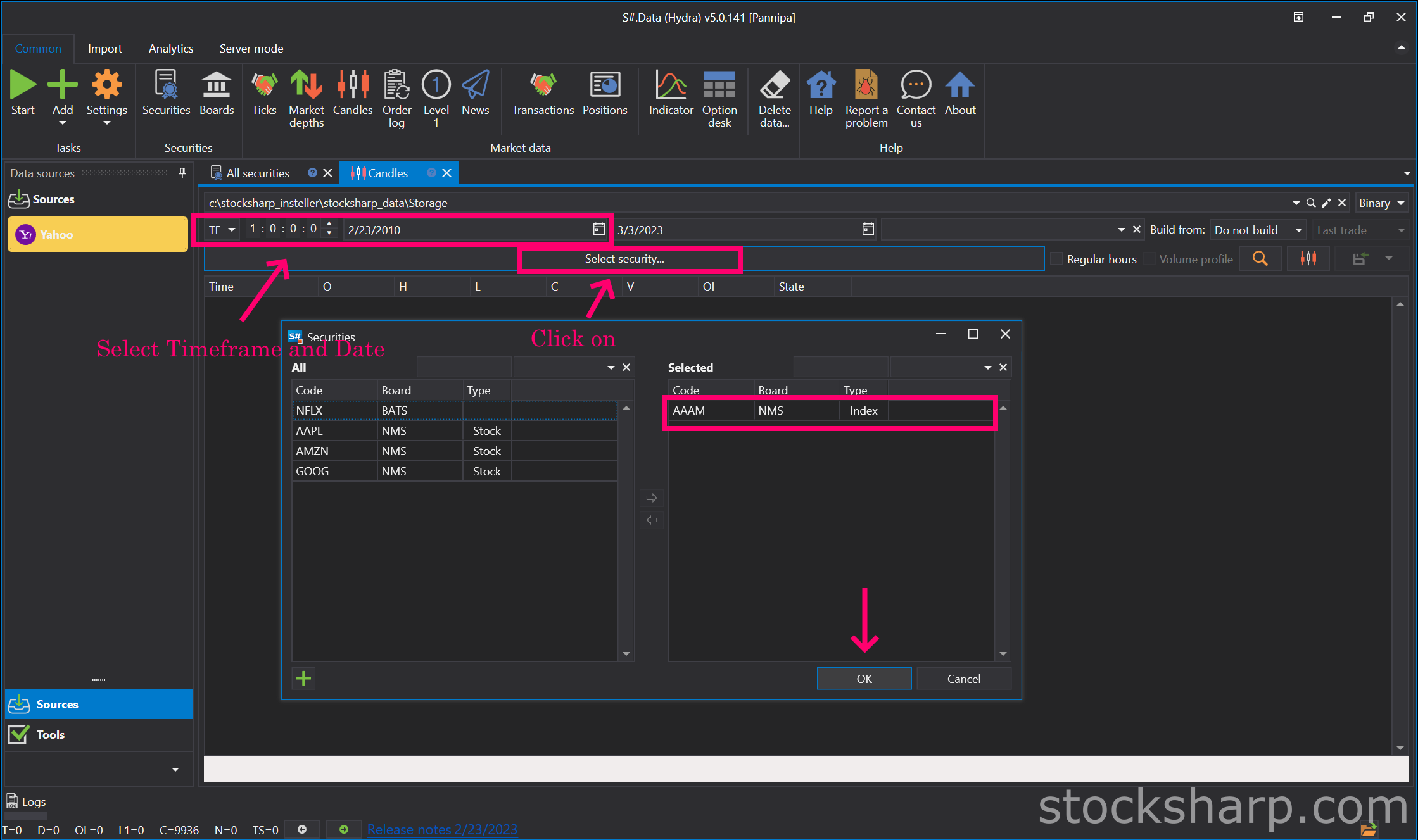Click the orange search magnifier button
The image size is (1418, 840).
[1260, 259]
